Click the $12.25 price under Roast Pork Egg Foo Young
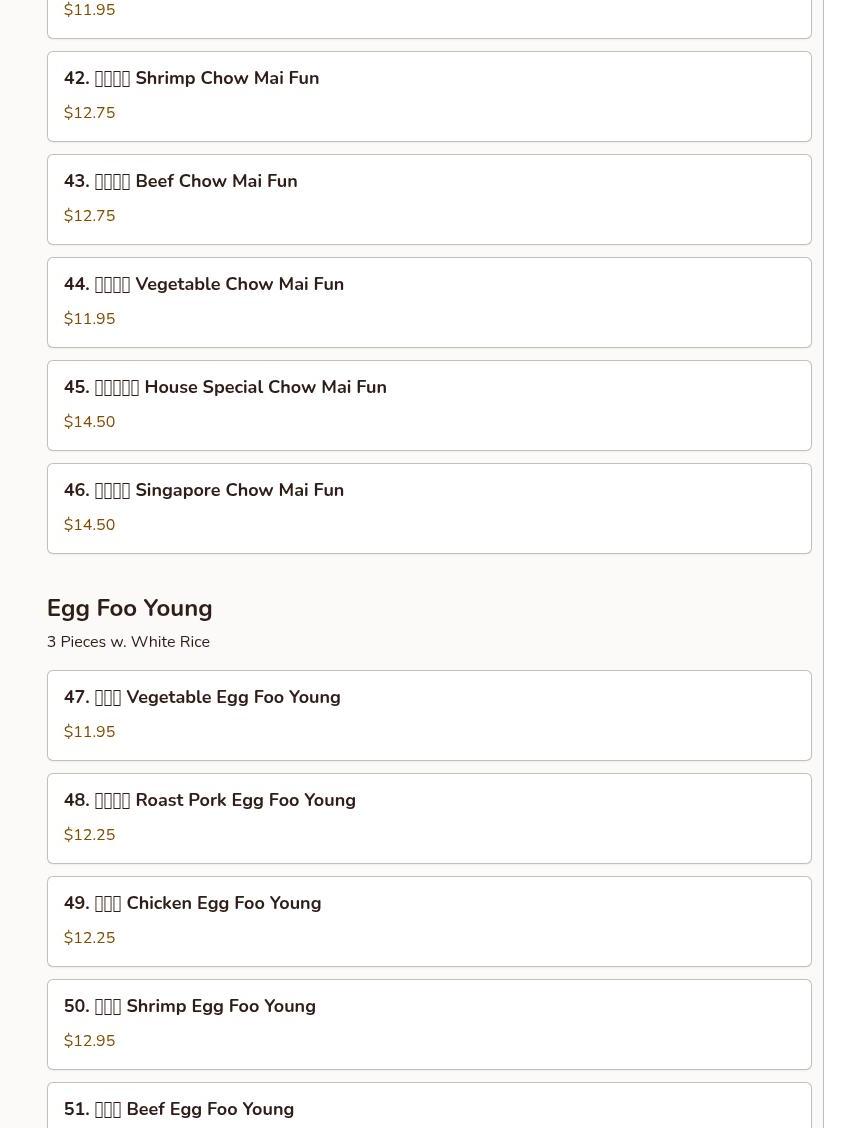The image size is (844, 1128). (x=90, y=835)
